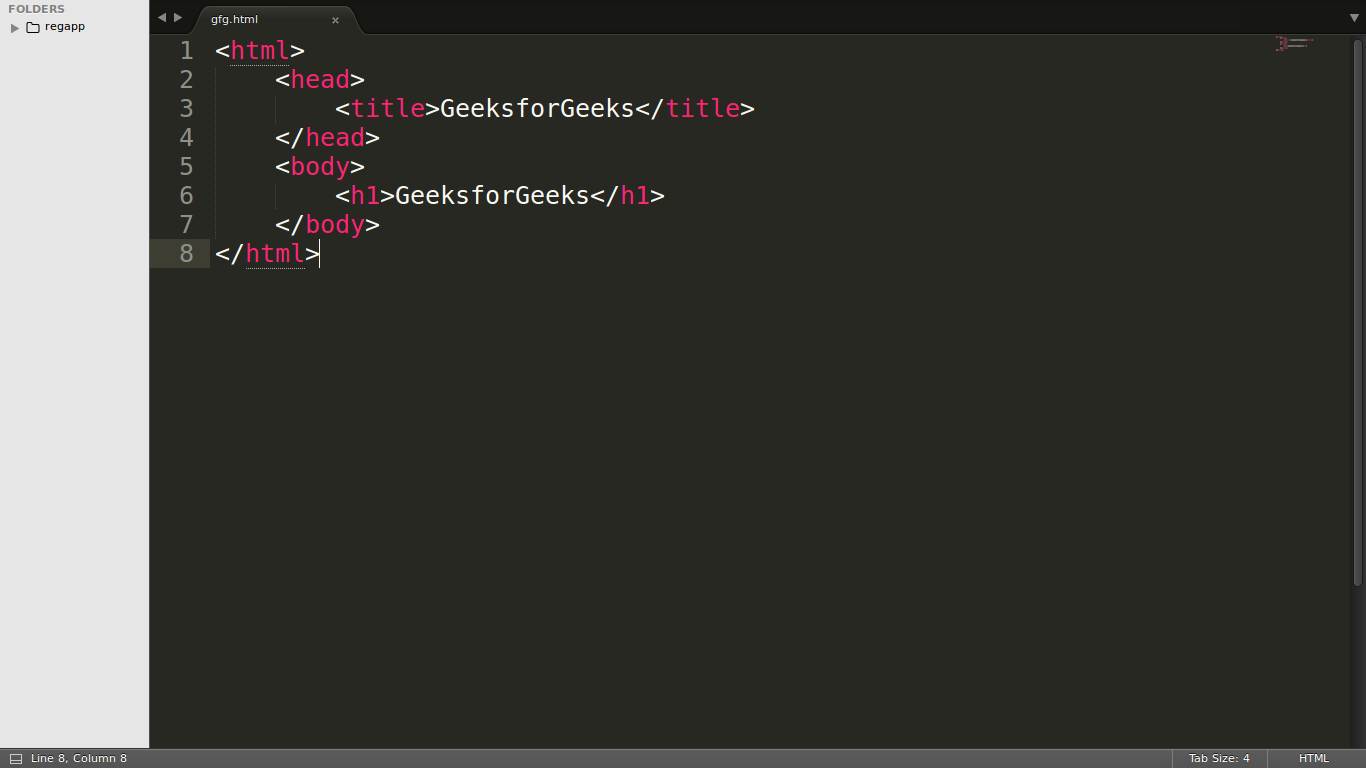Viewport: 1366px width, 768px height.
Task: Click the Tab Size: 4 status indicator
Action: coord(1218,758)
